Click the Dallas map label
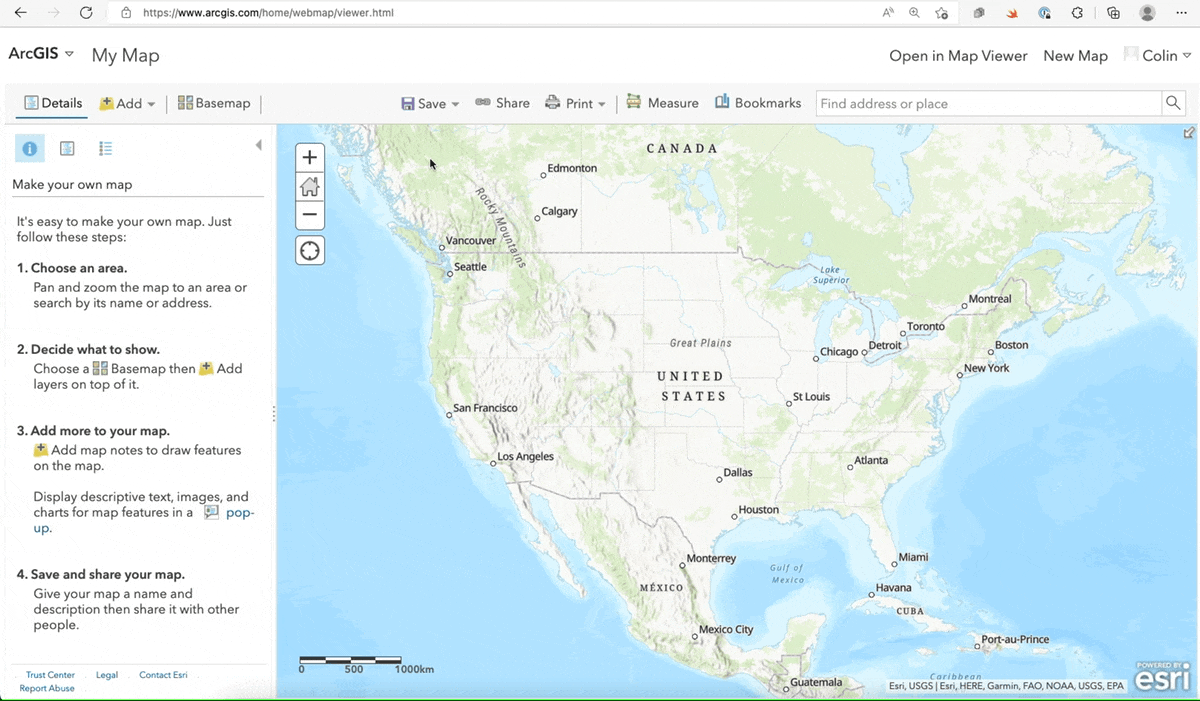 click(x=738, y=472)
